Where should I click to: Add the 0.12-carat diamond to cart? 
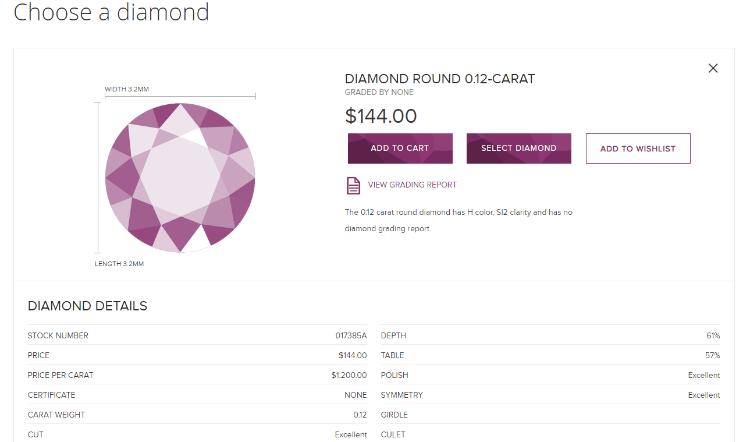click(400, 148)
